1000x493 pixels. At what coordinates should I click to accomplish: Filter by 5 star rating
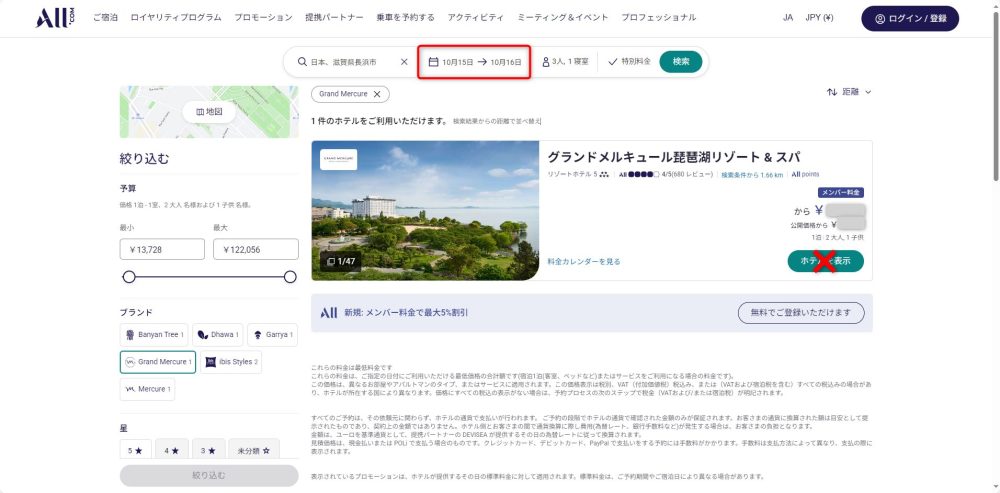point(135,450)
